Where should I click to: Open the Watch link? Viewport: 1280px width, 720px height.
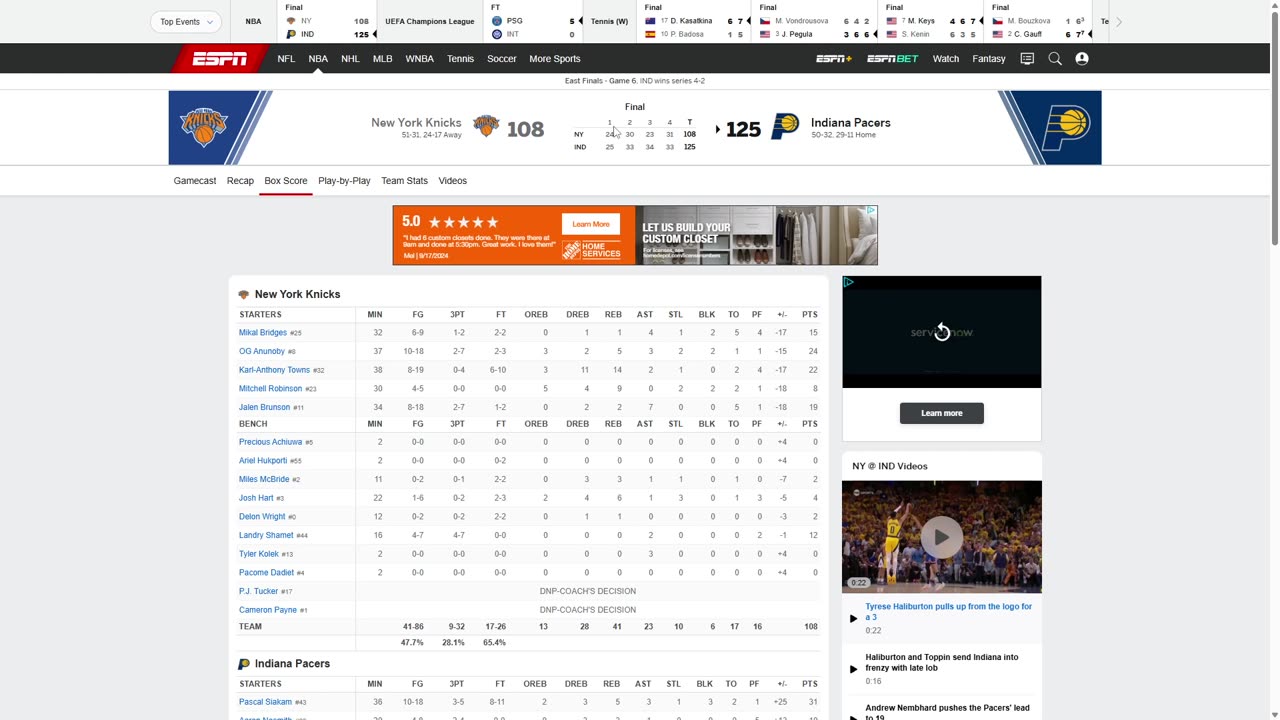[x=945, y=59]
